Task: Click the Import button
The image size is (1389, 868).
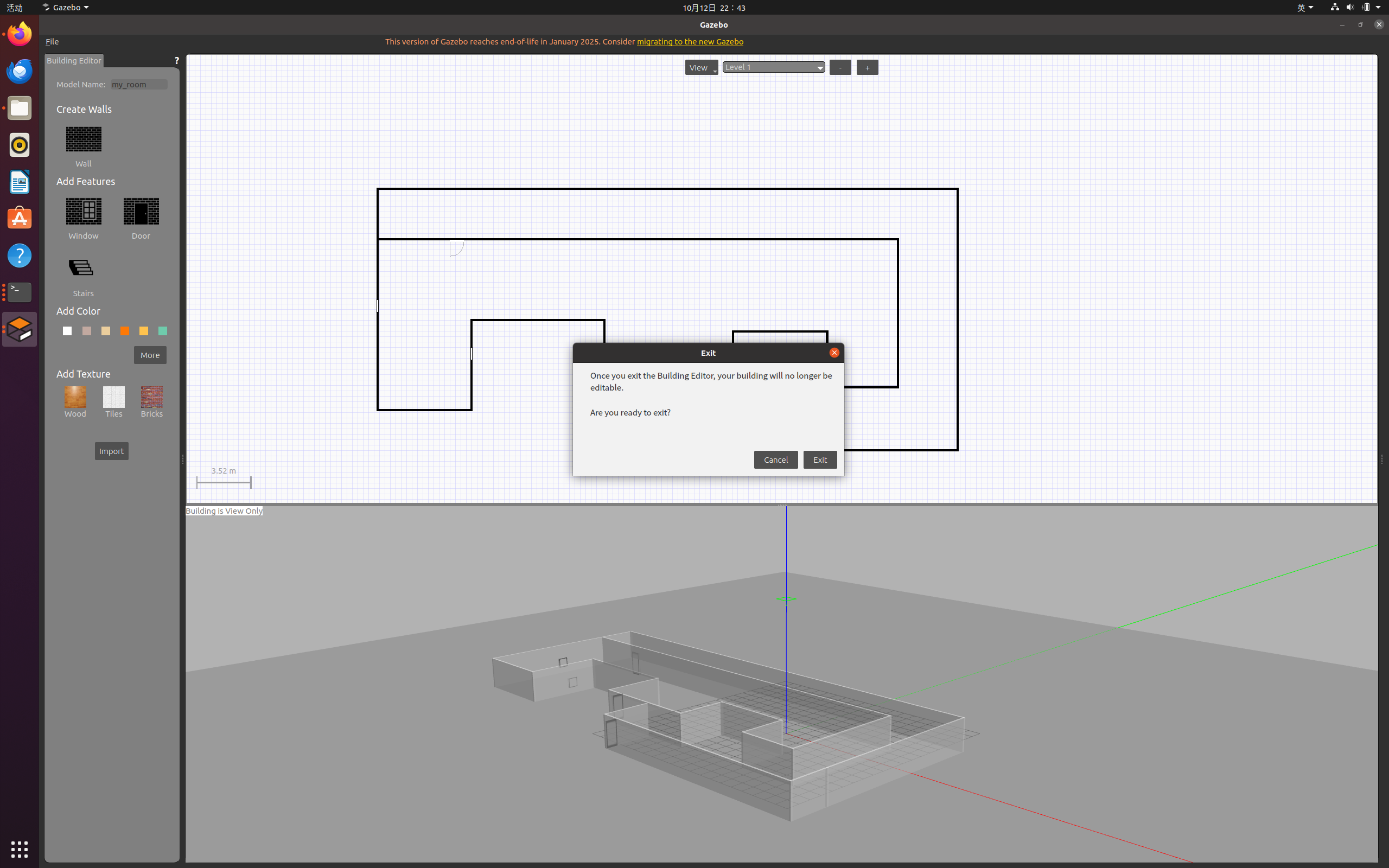Action: coord(111,451)
